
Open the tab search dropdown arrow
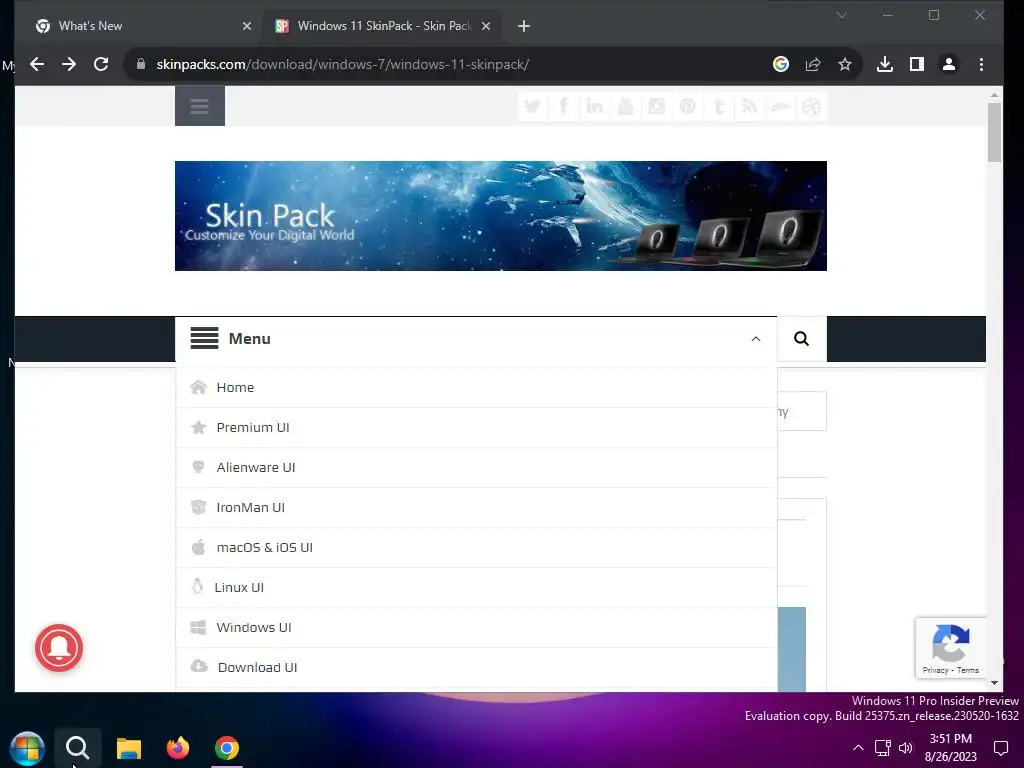tap(842, 15)
